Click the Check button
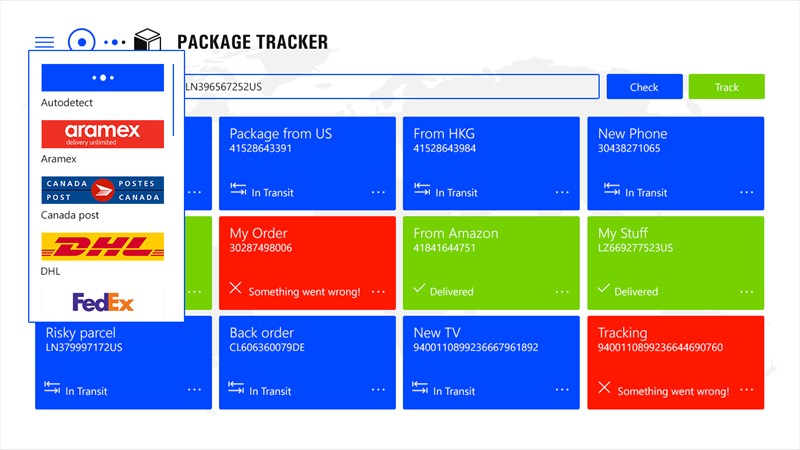Image resolution: width=800 pixels, height=450 pixels. tap(644, 87)
